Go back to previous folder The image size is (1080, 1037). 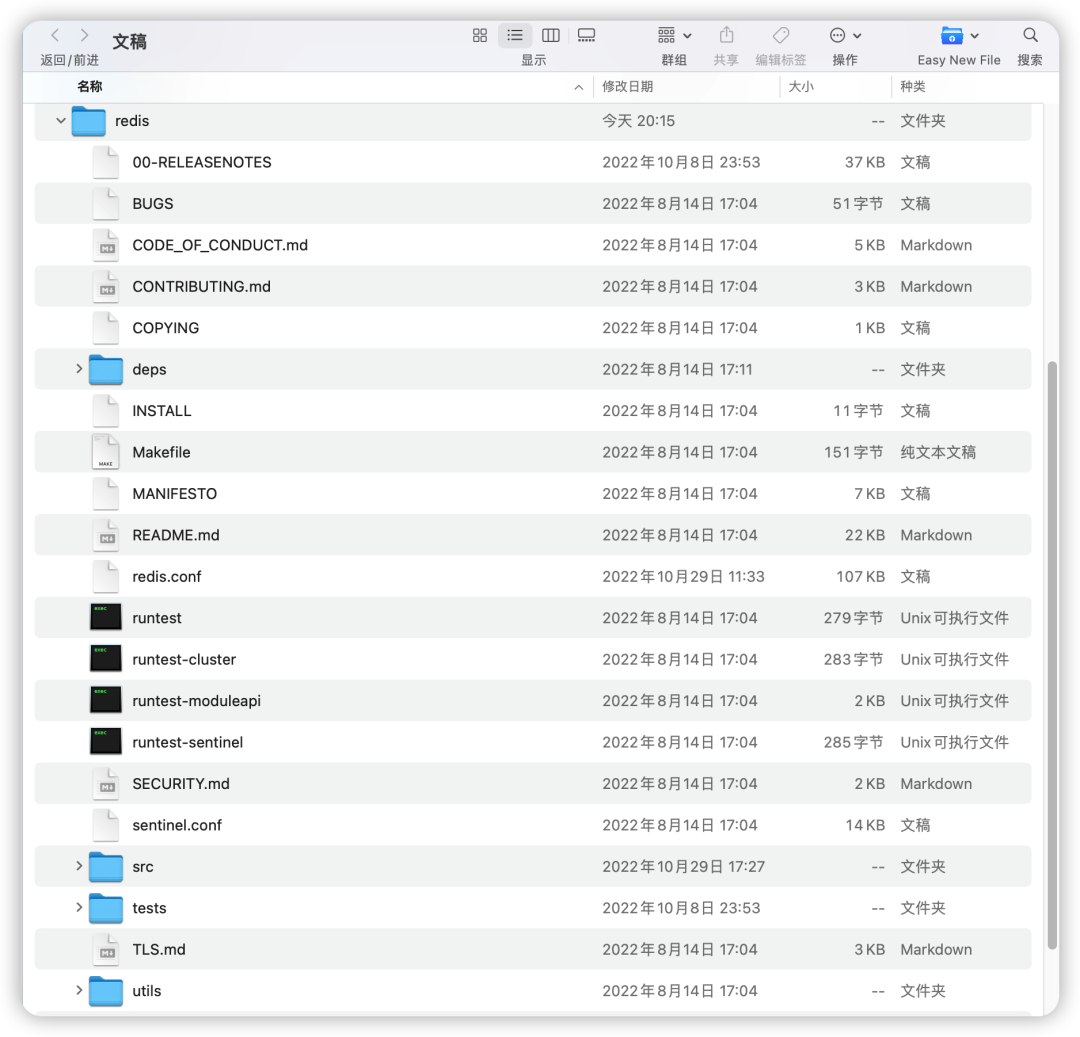pyautogui.click(x=55, y=35)
